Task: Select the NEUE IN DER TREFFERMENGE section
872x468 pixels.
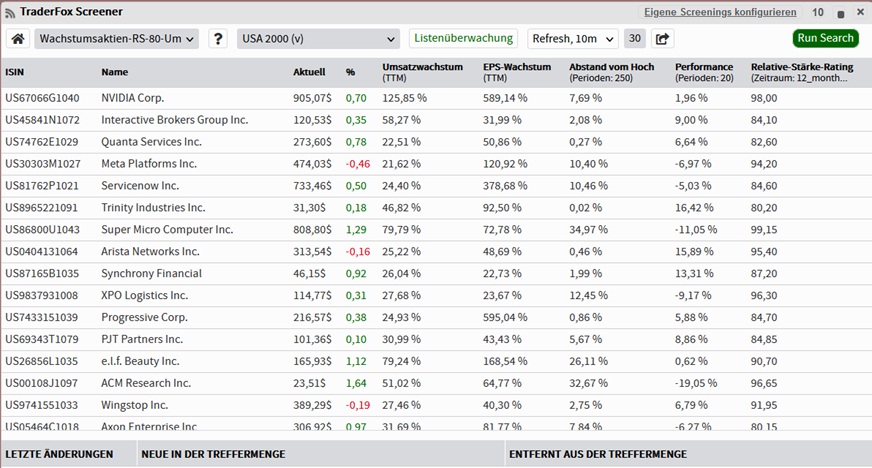Action: [x=213, y=454]
